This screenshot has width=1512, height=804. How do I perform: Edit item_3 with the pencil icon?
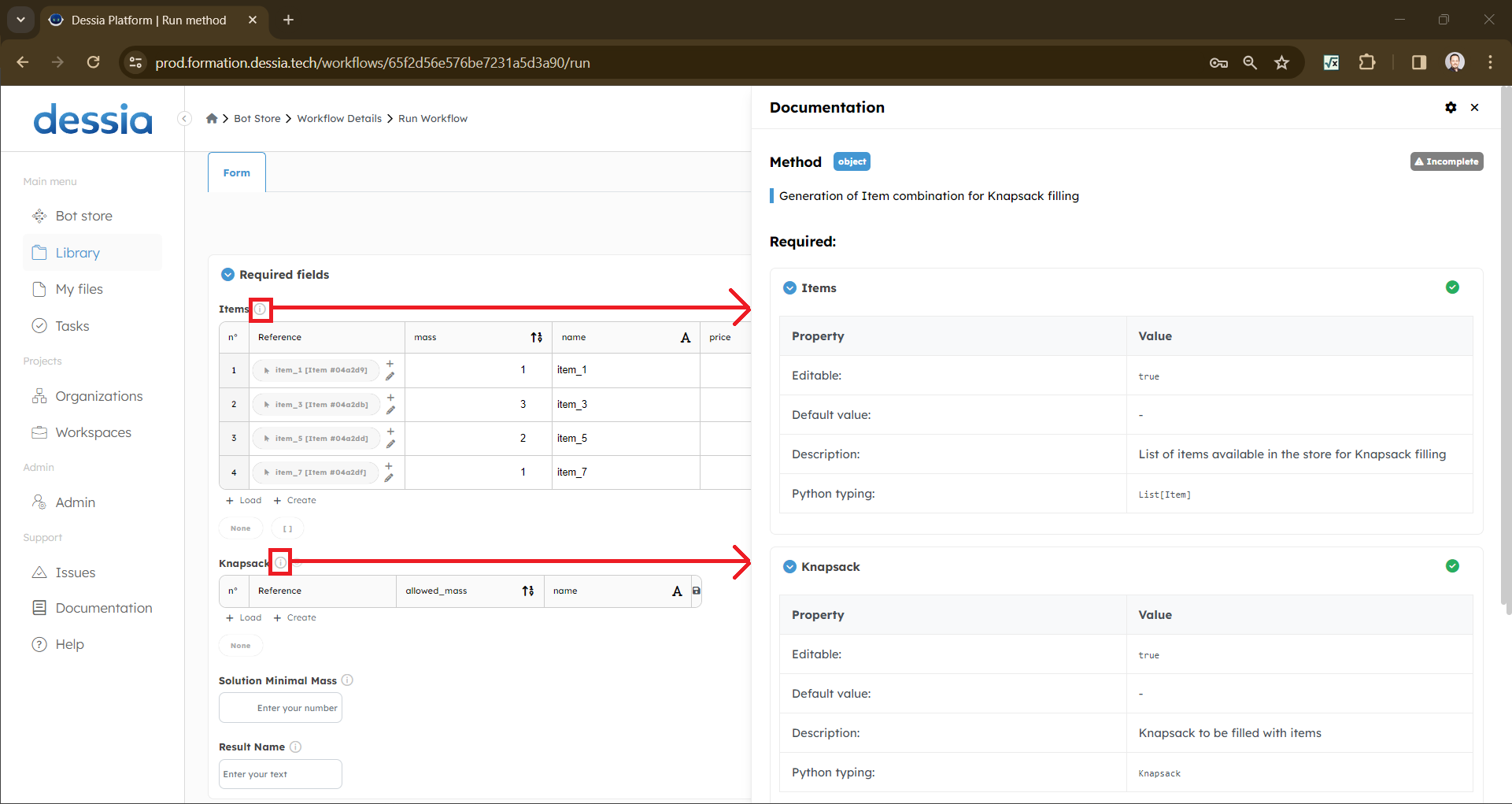[390, 410]
